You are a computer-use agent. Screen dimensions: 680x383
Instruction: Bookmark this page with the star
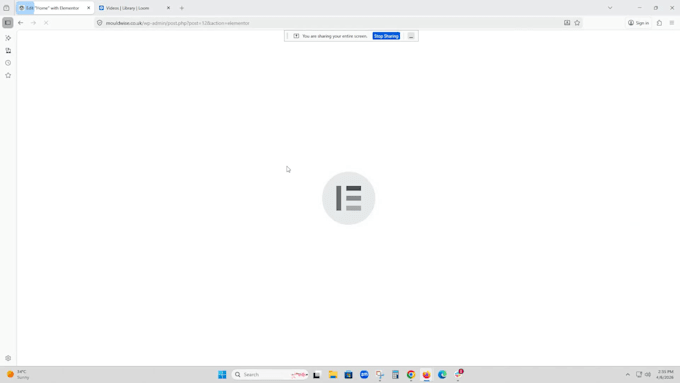tap(577, 23)
